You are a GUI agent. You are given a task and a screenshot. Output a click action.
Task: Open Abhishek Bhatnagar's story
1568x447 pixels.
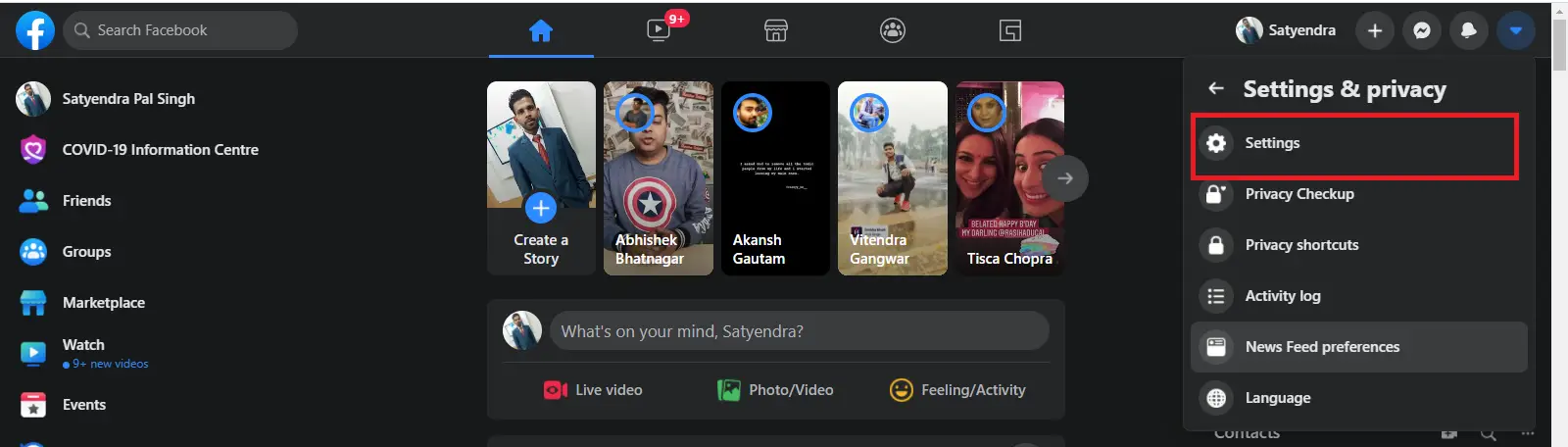(x=659, y=178)
